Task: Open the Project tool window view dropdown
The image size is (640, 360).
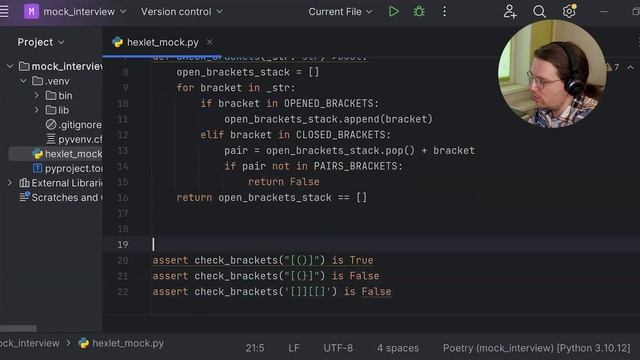Action: 40,42
